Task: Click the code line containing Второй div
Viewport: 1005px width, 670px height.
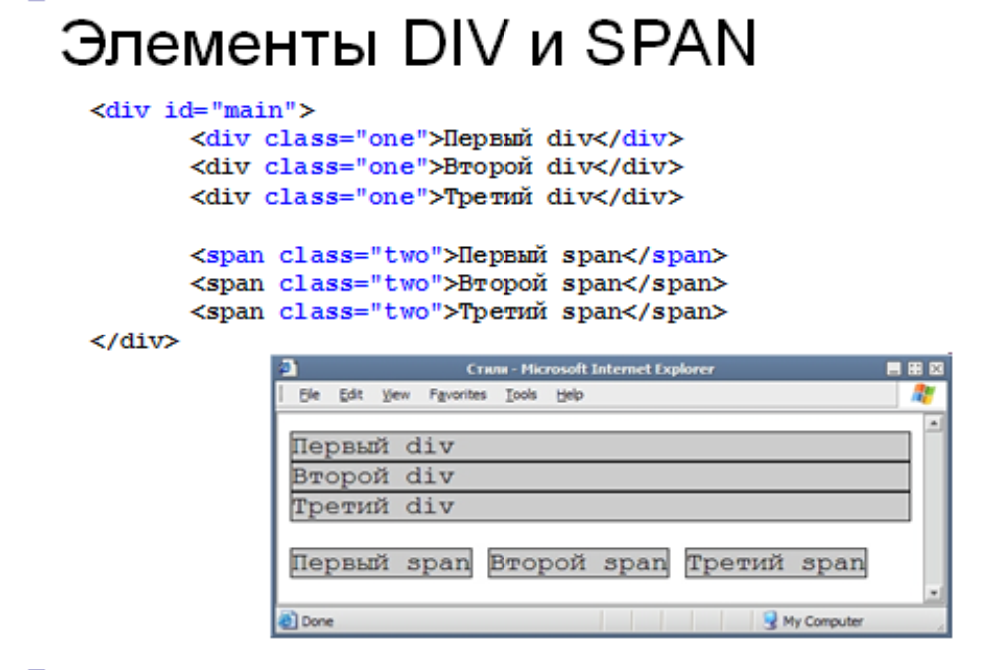Action: coord(437,167)
